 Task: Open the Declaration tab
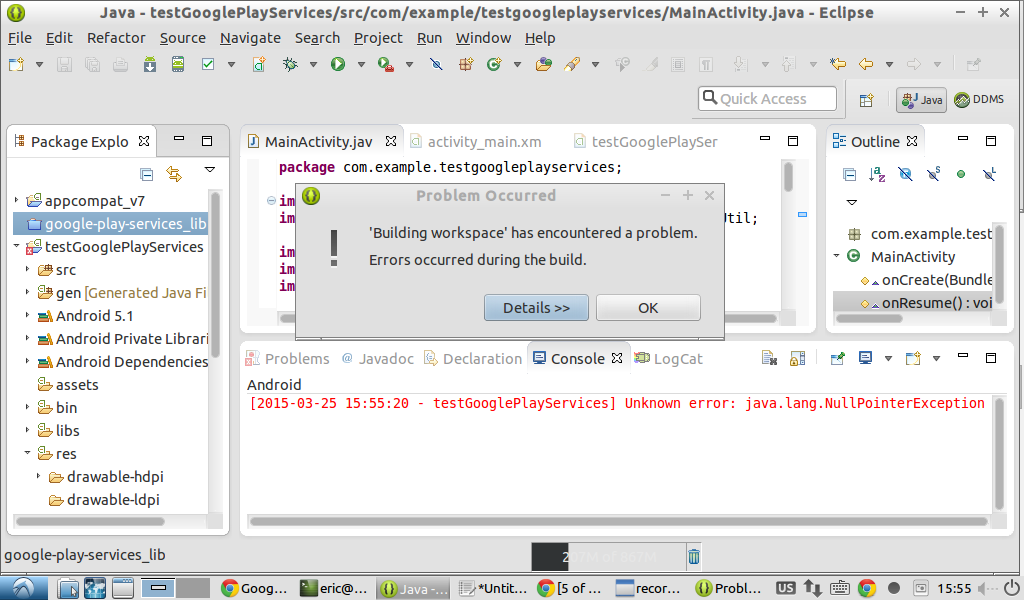[x=473, y=358]
